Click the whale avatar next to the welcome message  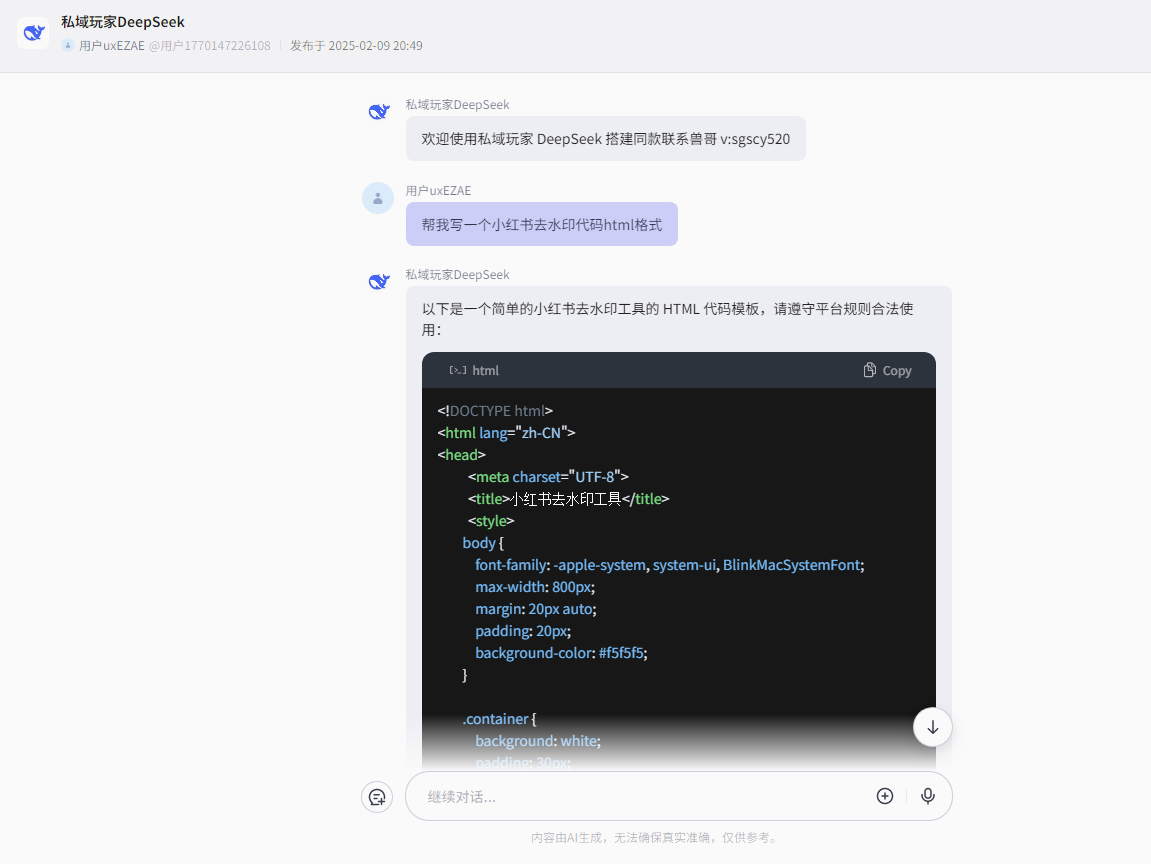click(378, 111)
